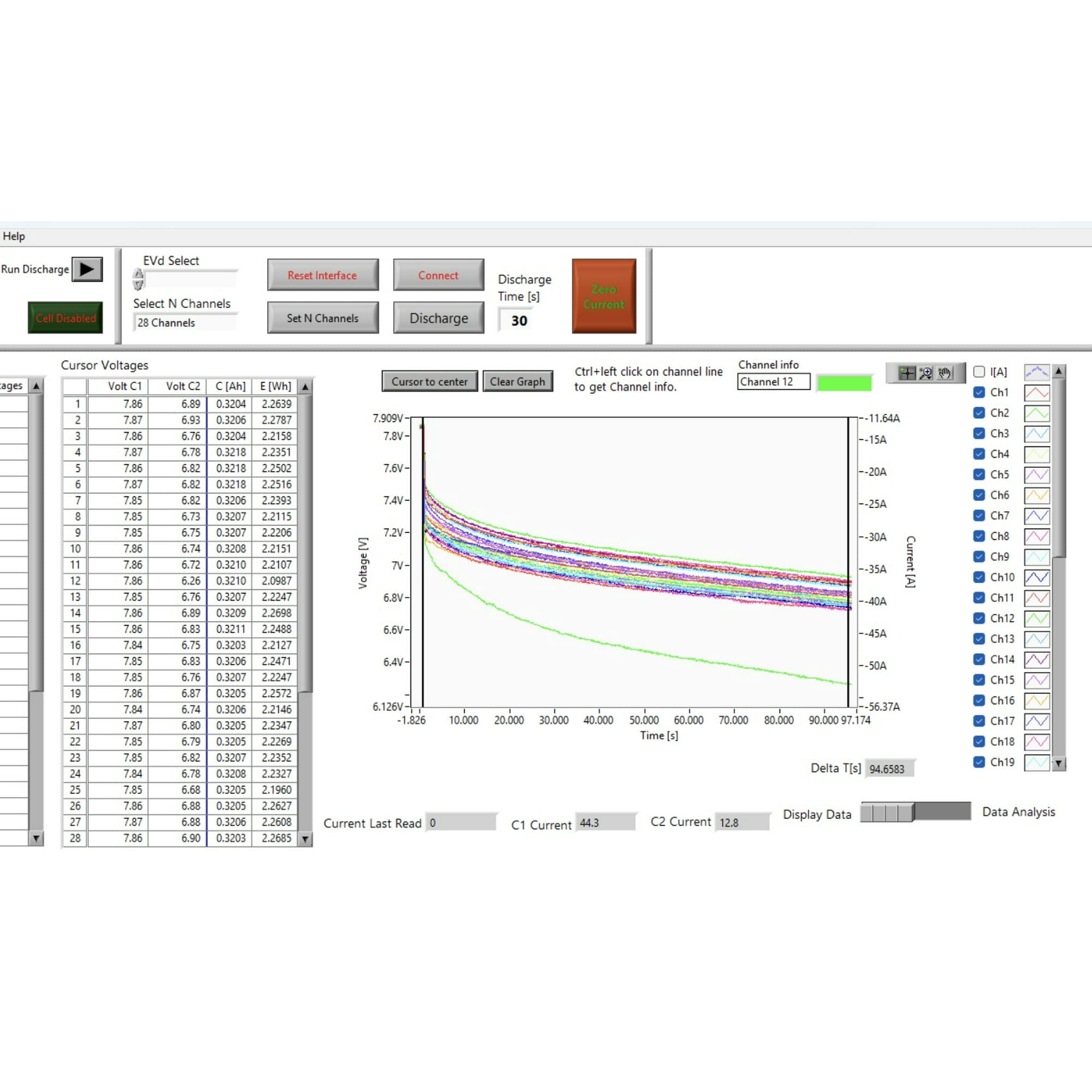Screen dimensions: 1092x1092
Task: Open the Ch12 plot style icon
Action: (x=1037, y=619)
